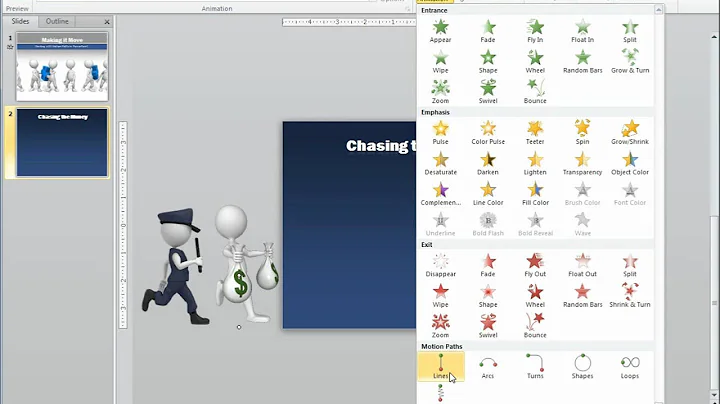Image resolution: width=720 pixels, height=404 pixels.
Task: Select the Lighten emphasis animation
Action: [x=535, y=163]
